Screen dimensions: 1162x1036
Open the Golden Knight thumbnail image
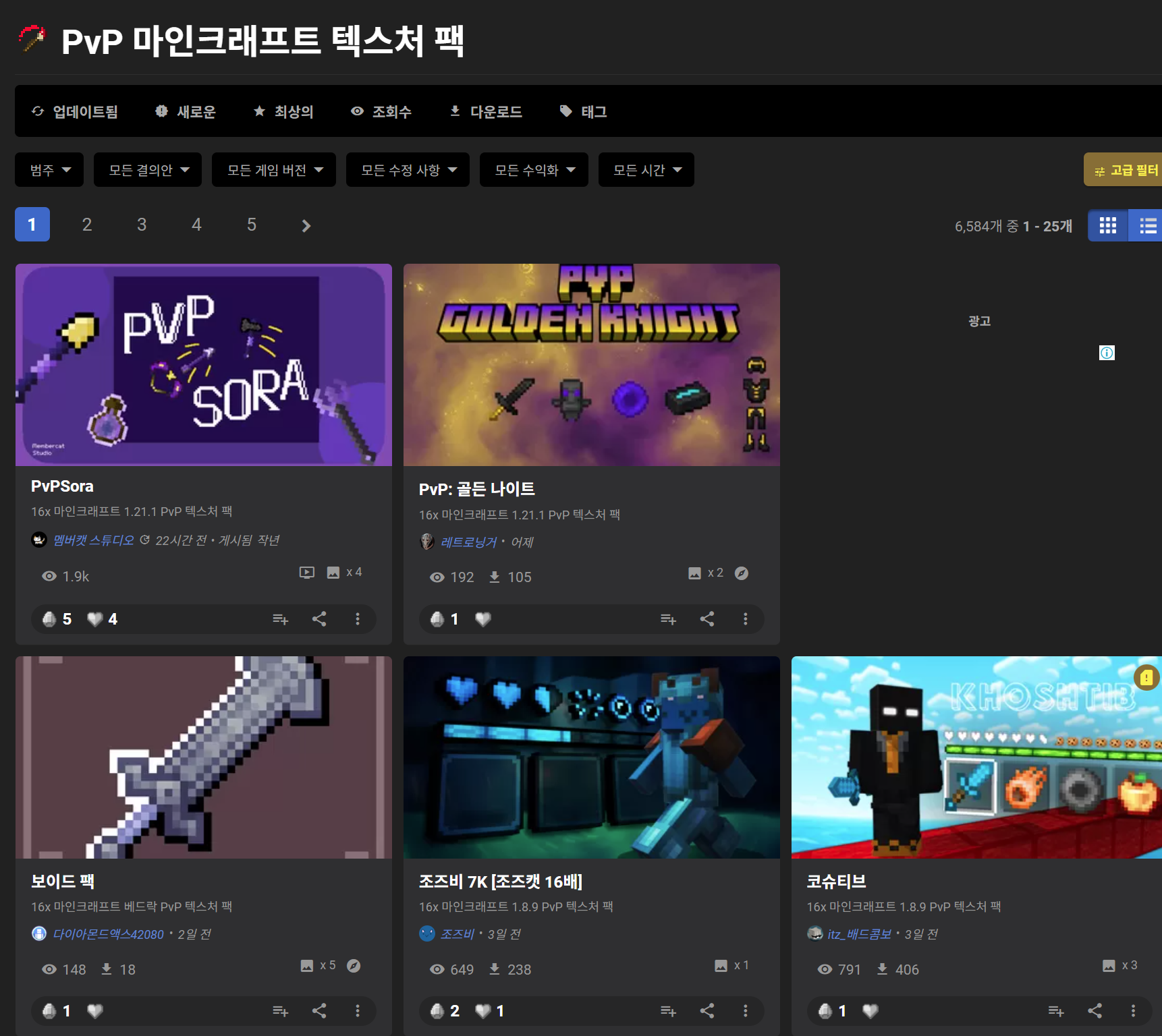tap(592, 365)
